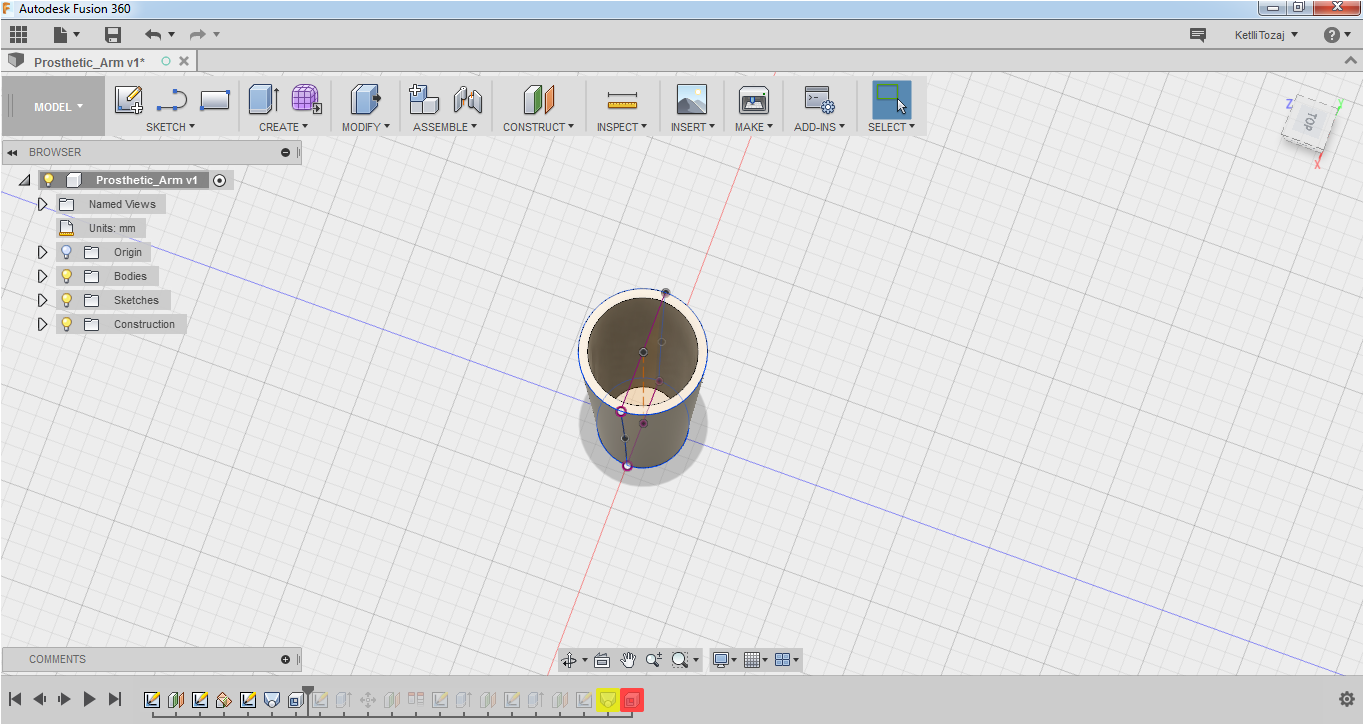The height and width of the screenshot is (724, 1370).
Task: Click the 3D Print make icon
Action: (x=754, y=100)
